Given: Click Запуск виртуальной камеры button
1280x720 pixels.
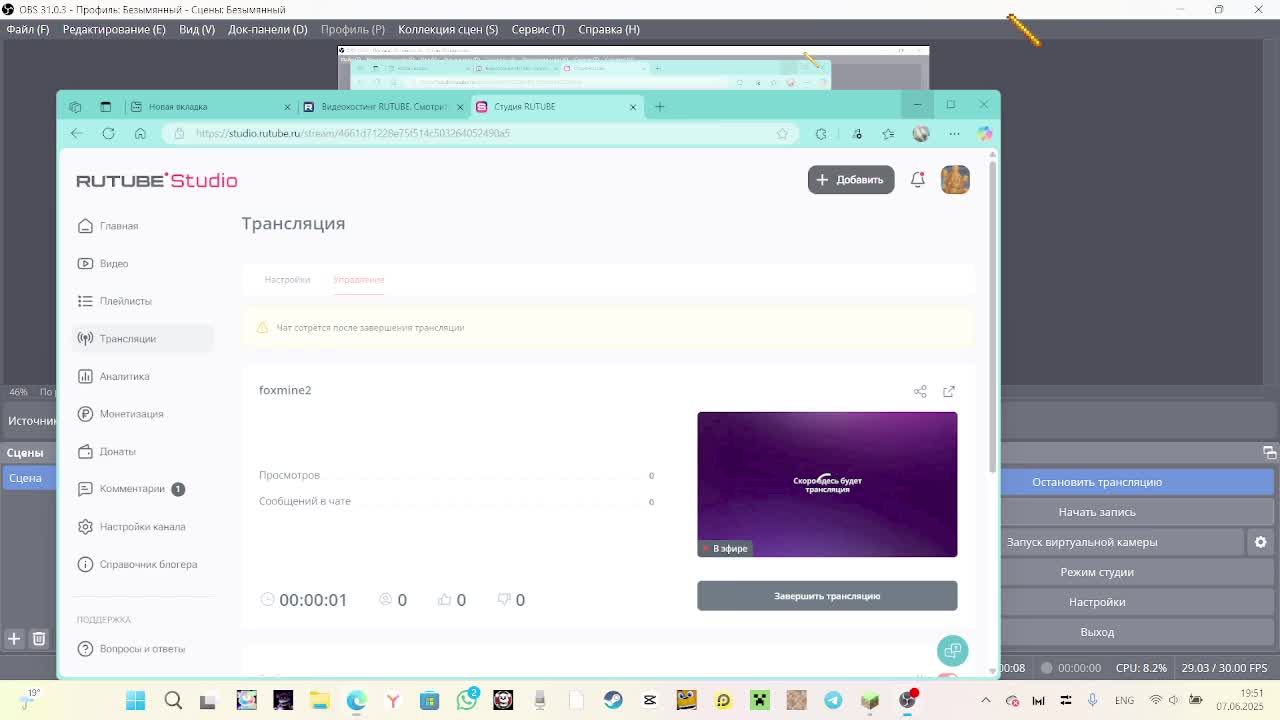Looking at the screenshot, I should pos(1122,542).
